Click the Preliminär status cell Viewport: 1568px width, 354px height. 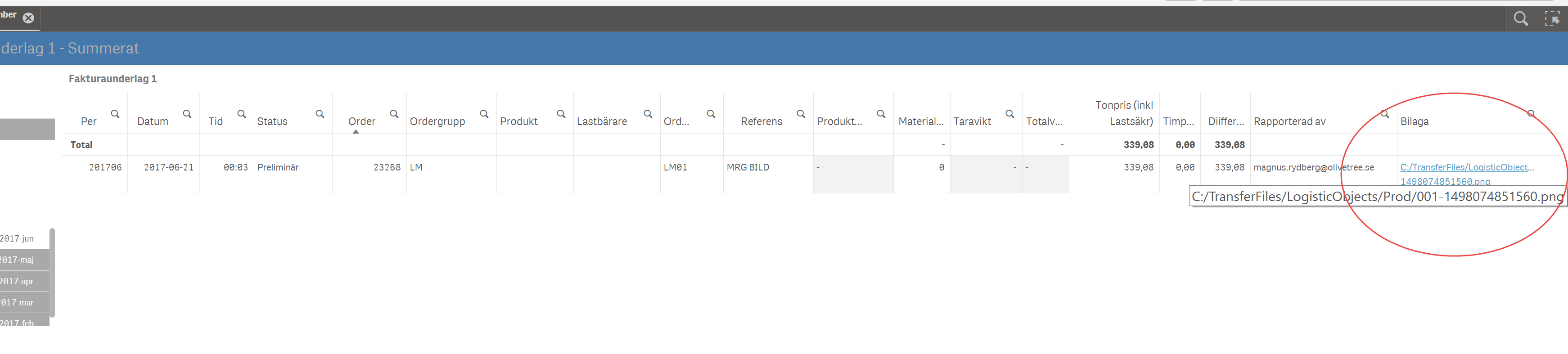(x=278, y=167)
